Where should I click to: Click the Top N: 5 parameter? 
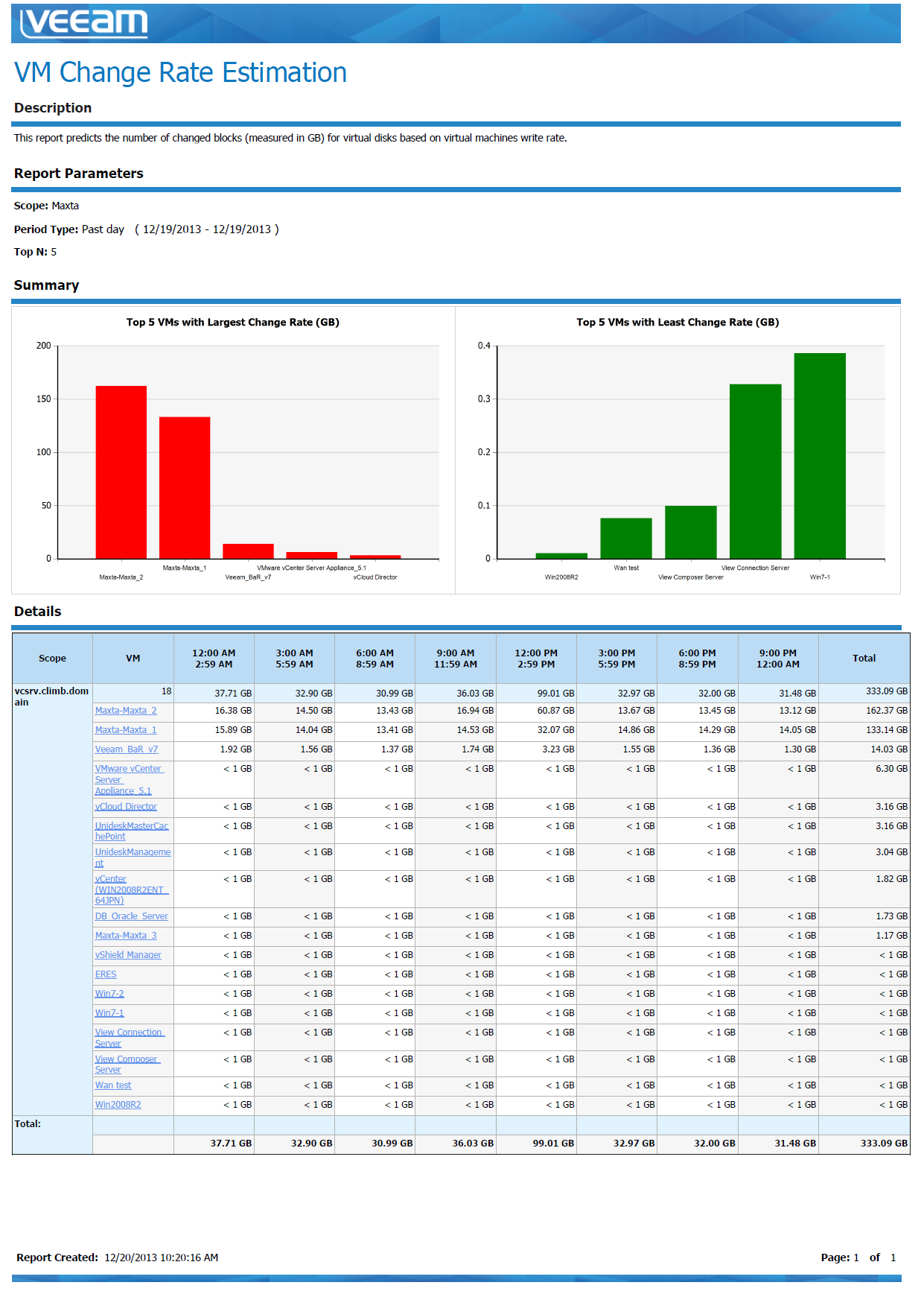tap(35, 252)
